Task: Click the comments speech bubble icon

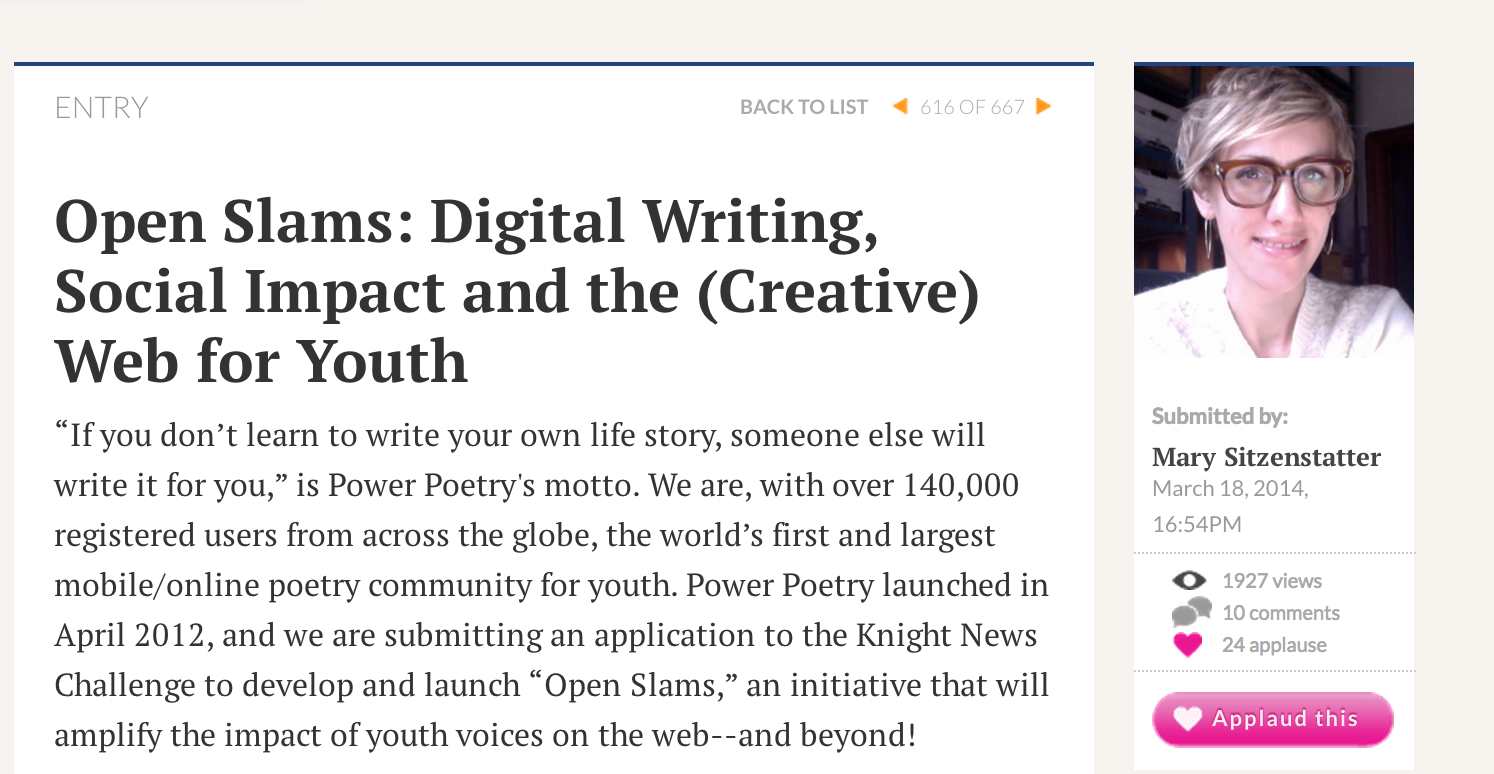Action: [1190, 612]
